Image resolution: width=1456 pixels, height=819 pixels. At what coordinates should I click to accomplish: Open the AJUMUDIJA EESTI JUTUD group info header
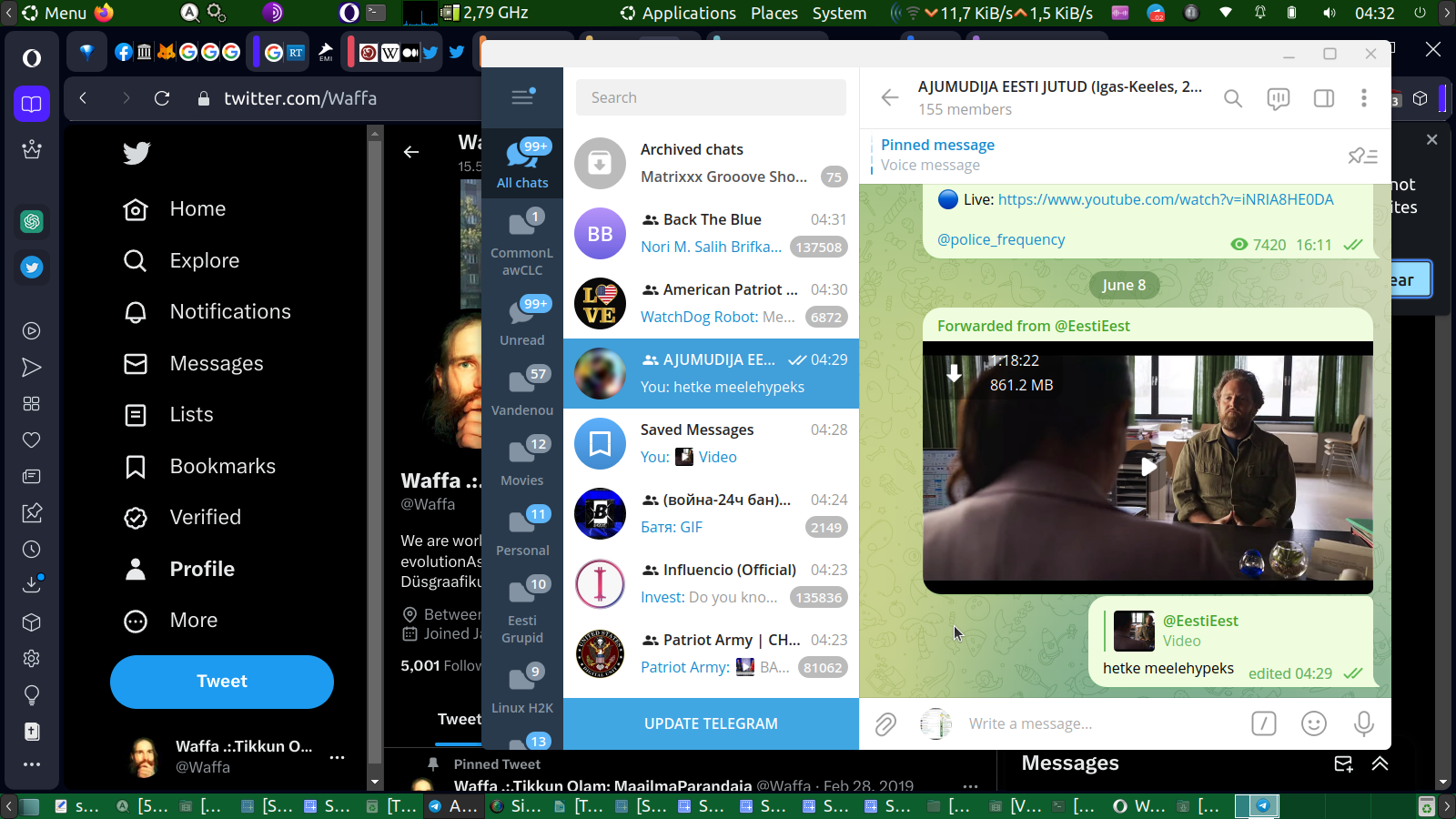(1060, 97)
